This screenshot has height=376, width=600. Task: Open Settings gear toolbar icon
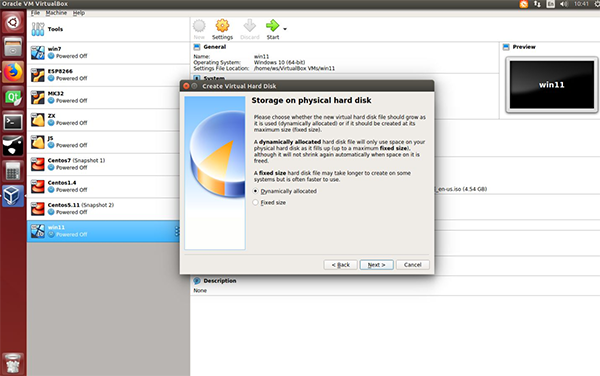pyautogui.click(x=222, y=26)
